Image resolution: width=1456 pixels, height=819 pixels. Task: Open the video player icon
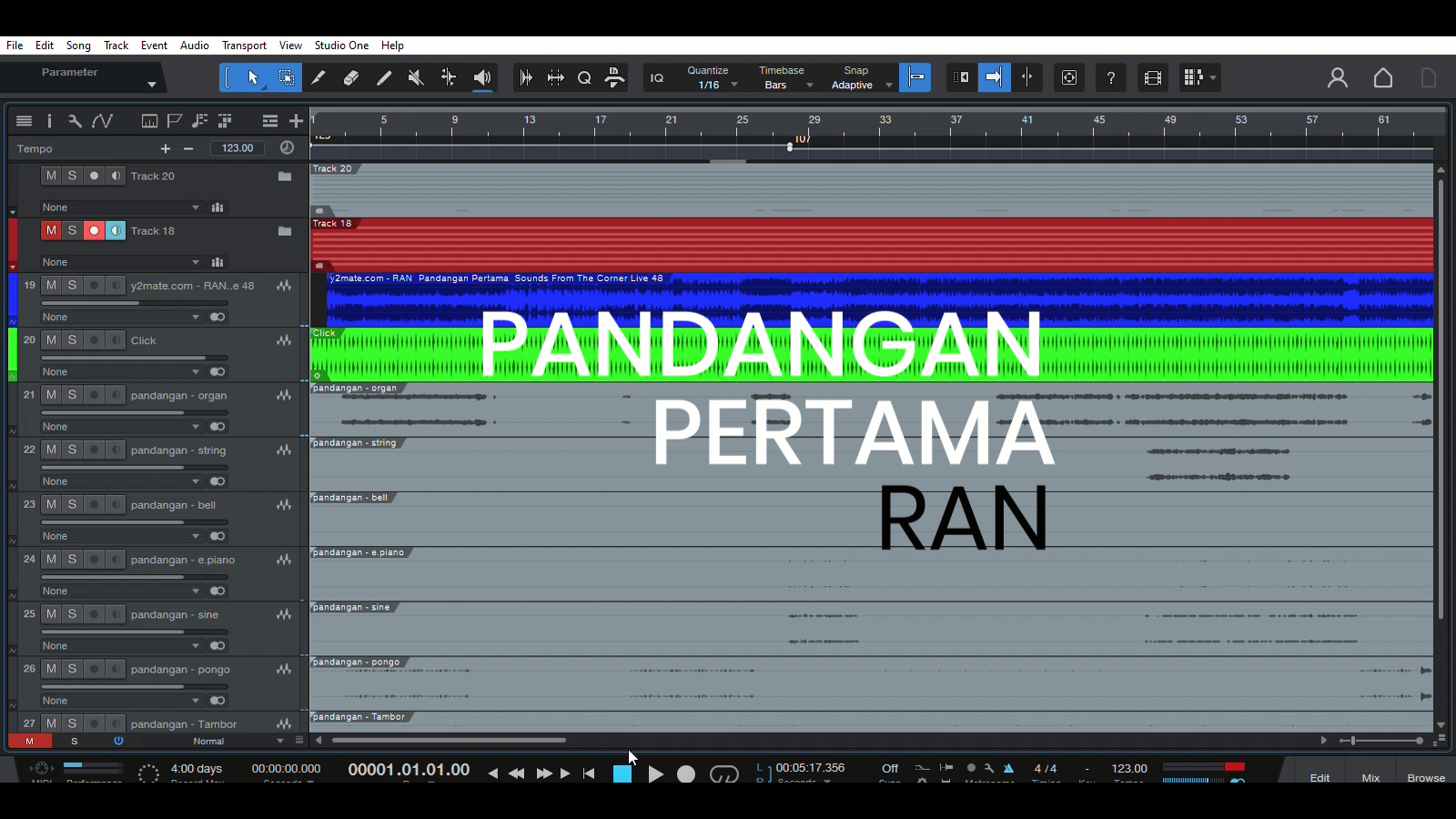tap(1153, 78)
